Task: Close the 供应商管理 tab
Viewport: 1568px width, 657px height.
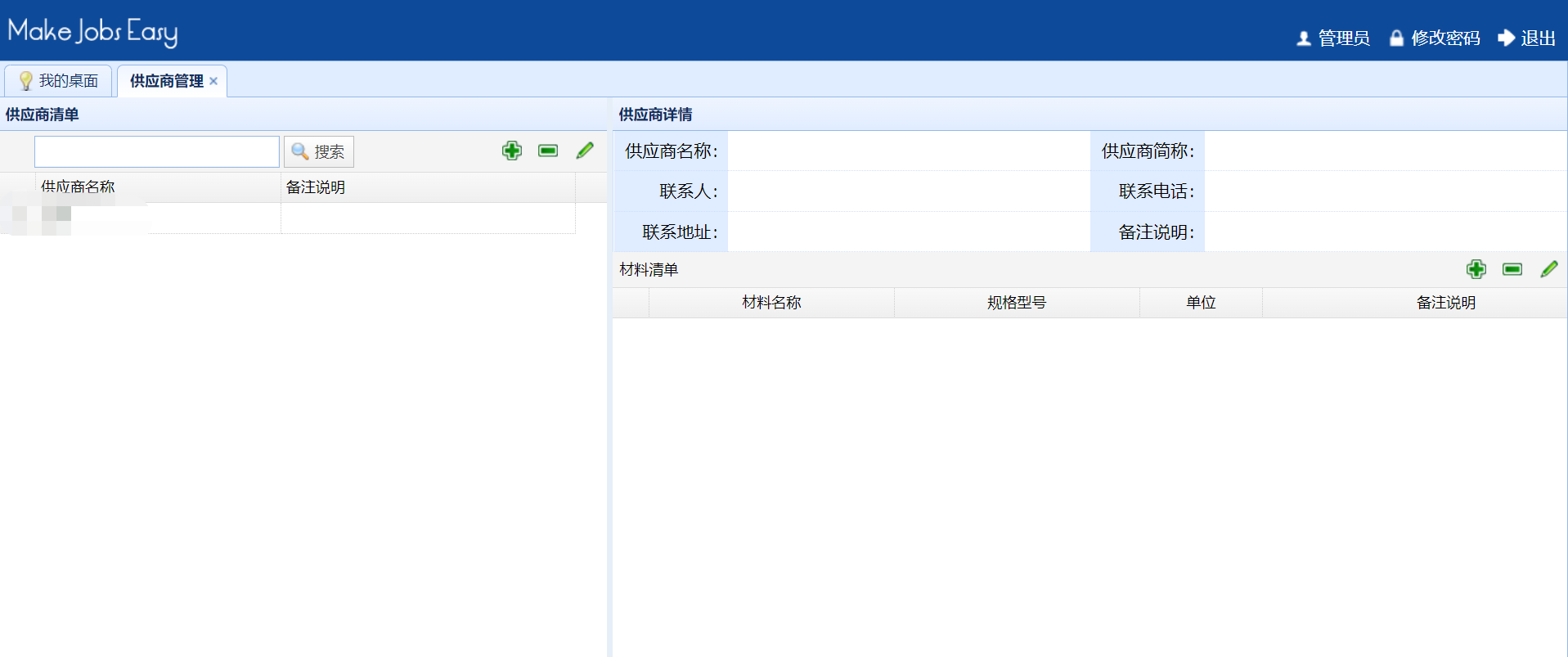Action: point(213,81)
